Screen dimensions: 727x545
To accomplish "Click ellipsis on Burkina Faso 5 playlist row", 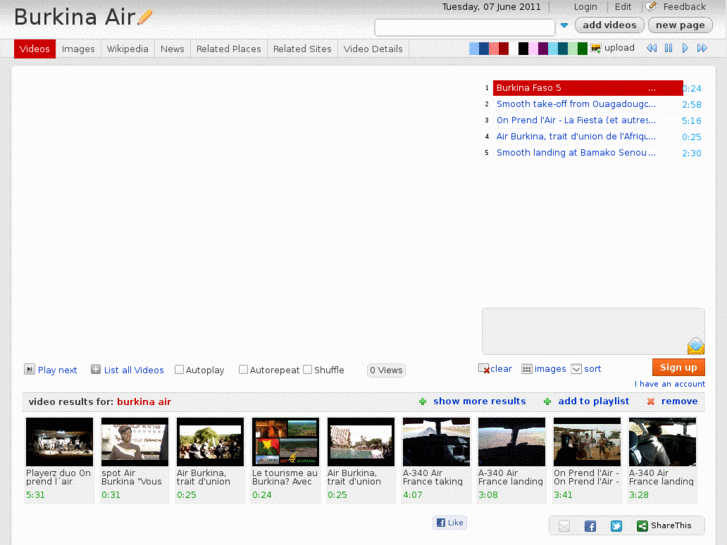I will [x=652, y=89].
